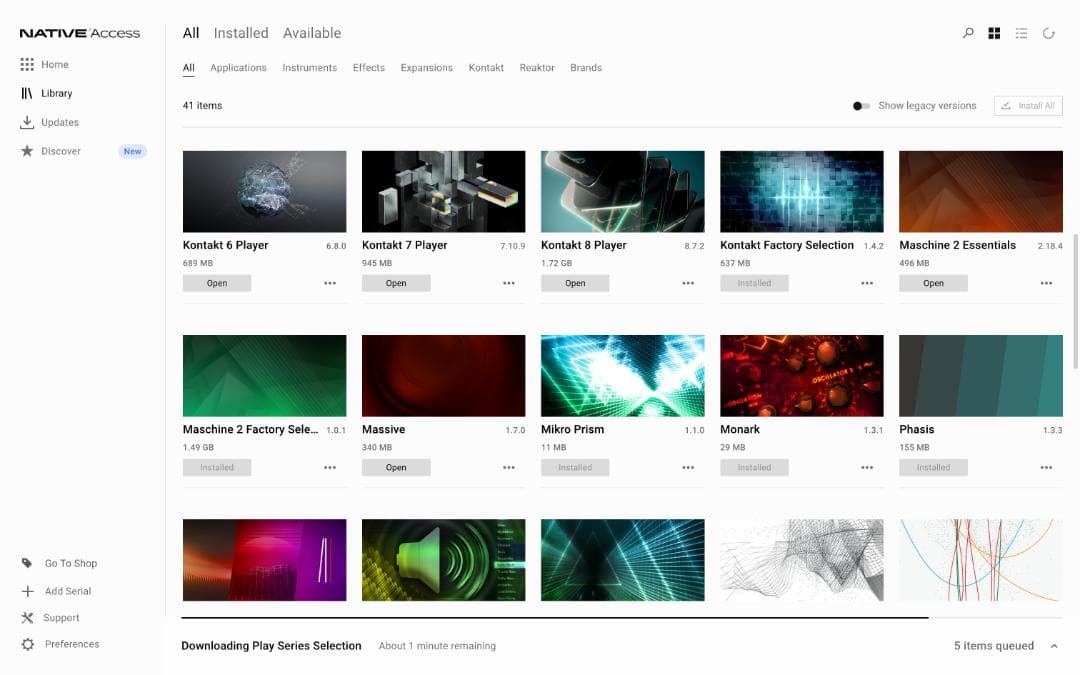
Task: Select Home in the sidebar
Action: tap(54, 64)
